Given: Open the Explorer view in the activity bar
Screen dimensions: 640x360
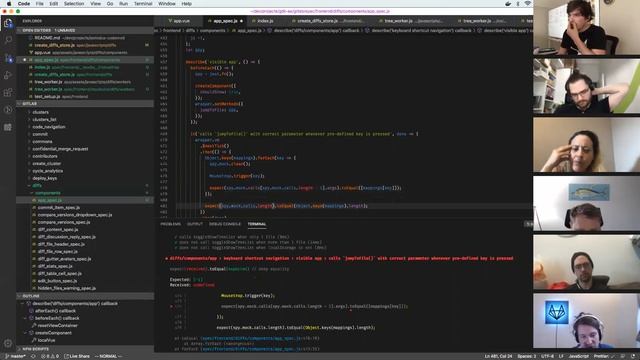Looking at the screenshot, I should (8, 23).
